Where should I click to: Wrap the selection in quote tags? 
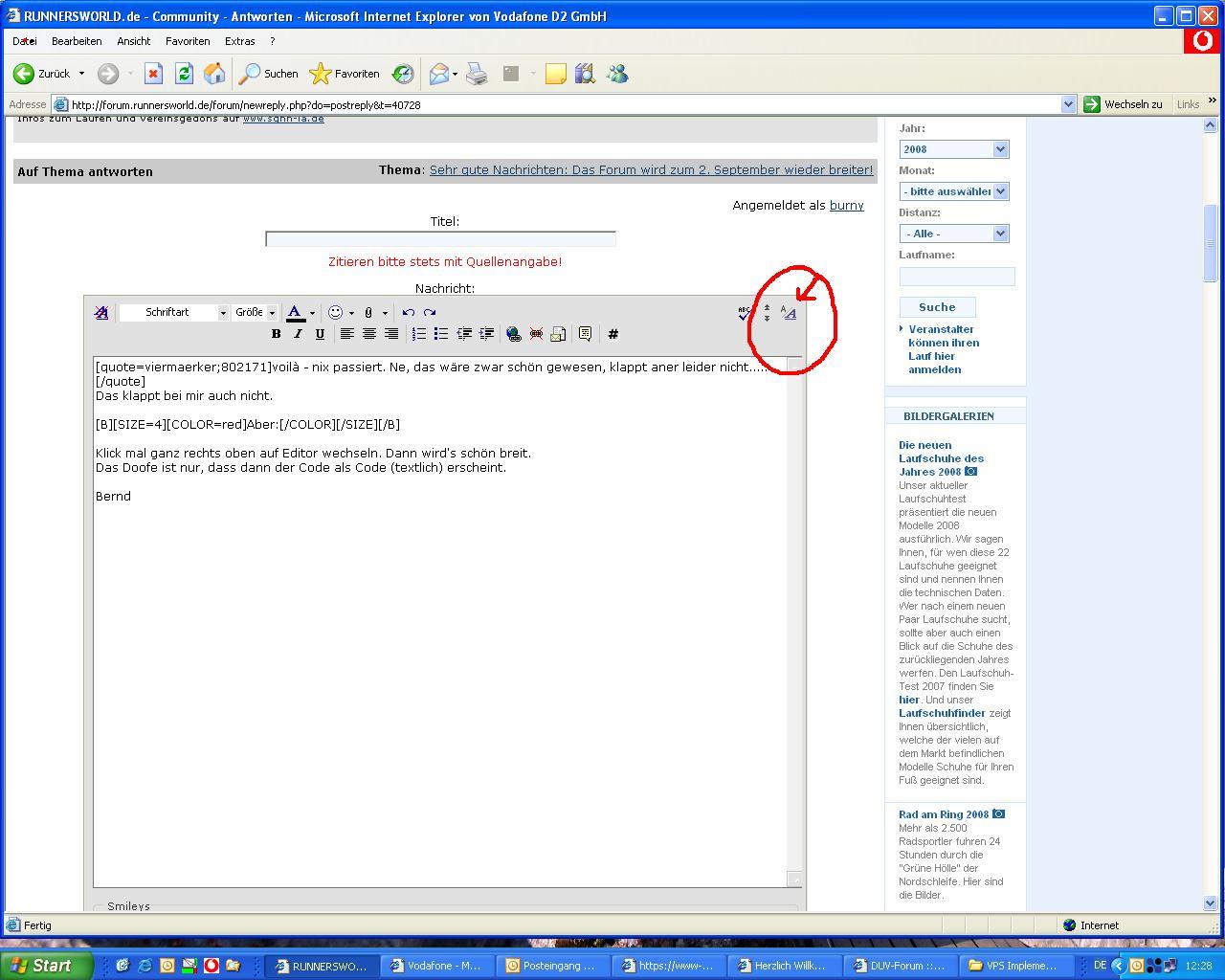[585, 334]
